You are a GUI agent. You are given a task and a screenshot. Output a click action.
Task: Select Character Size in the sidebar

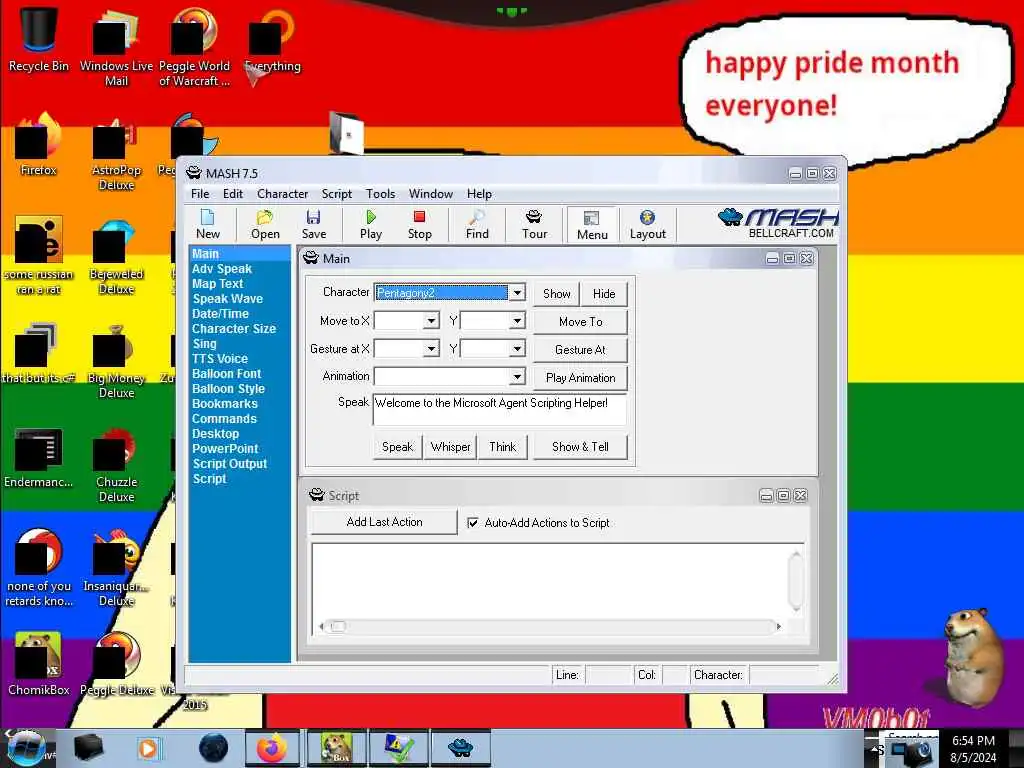(x=234, y=328)
